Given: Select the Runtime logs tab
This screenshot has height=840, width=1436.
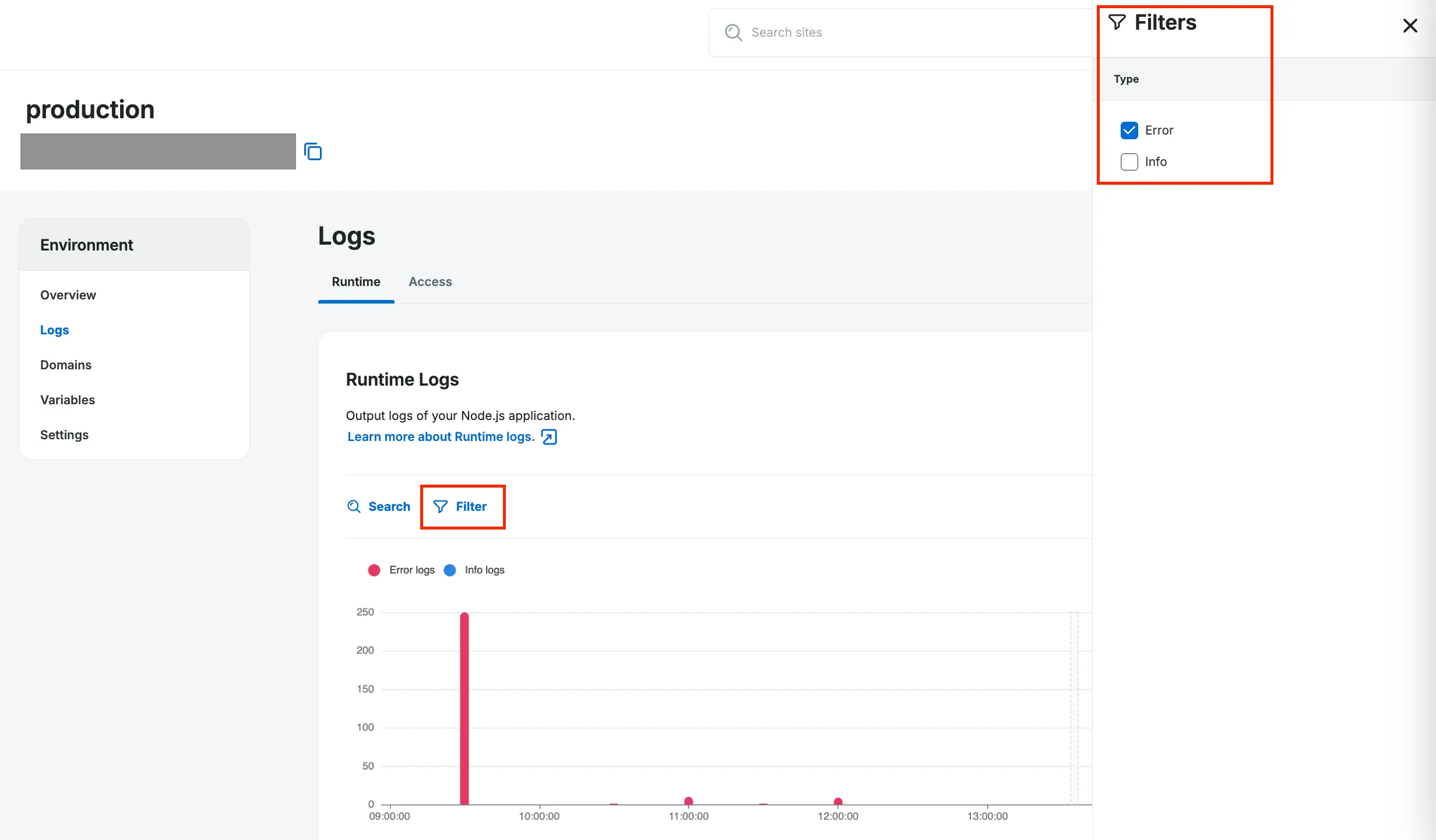Looking at the screenshot, I should [x=356, y=282].
